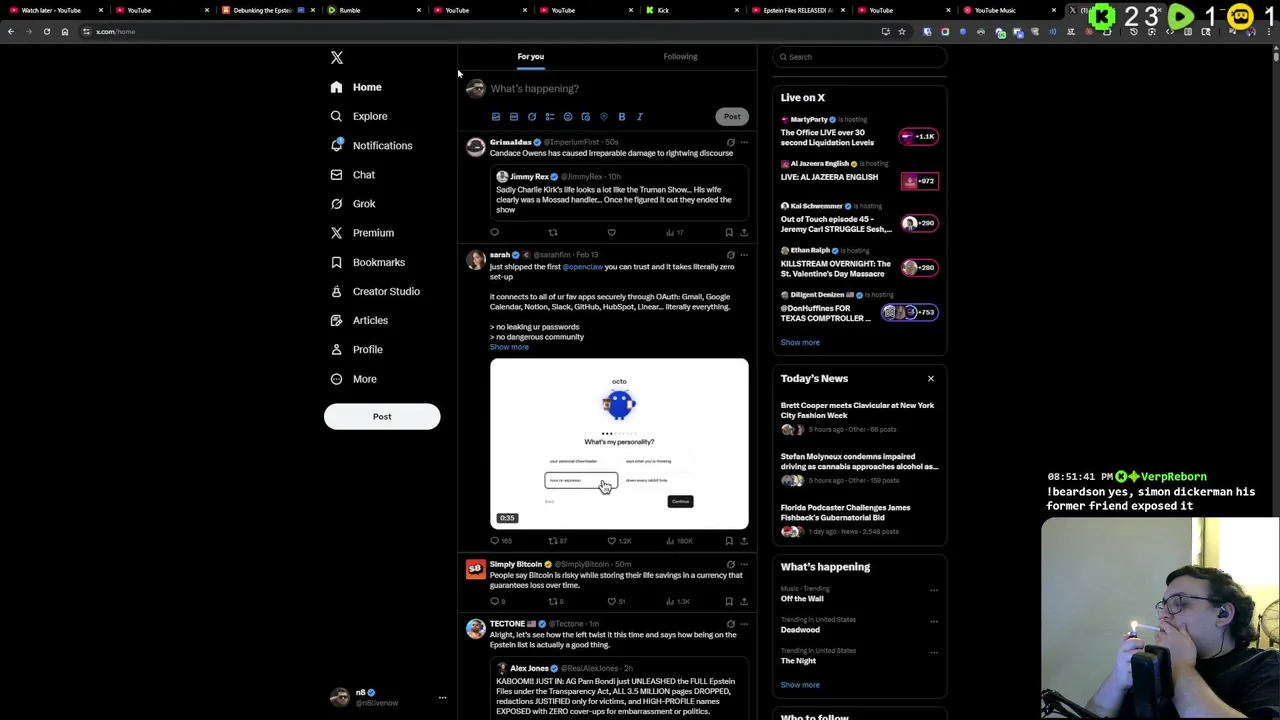The width and height of the screenshot is (1280, 720).
Task: Open more options on TECTONE post
Action: (x=744, y=624)
